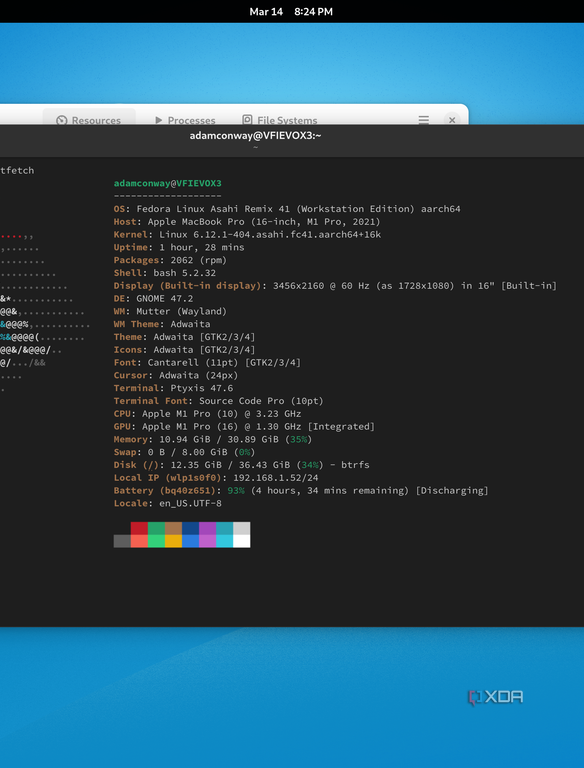Click the Theme line Adwaita [GTK2/3/4]
The width and height of the screenshot is (584, 768).
(184, 336)
